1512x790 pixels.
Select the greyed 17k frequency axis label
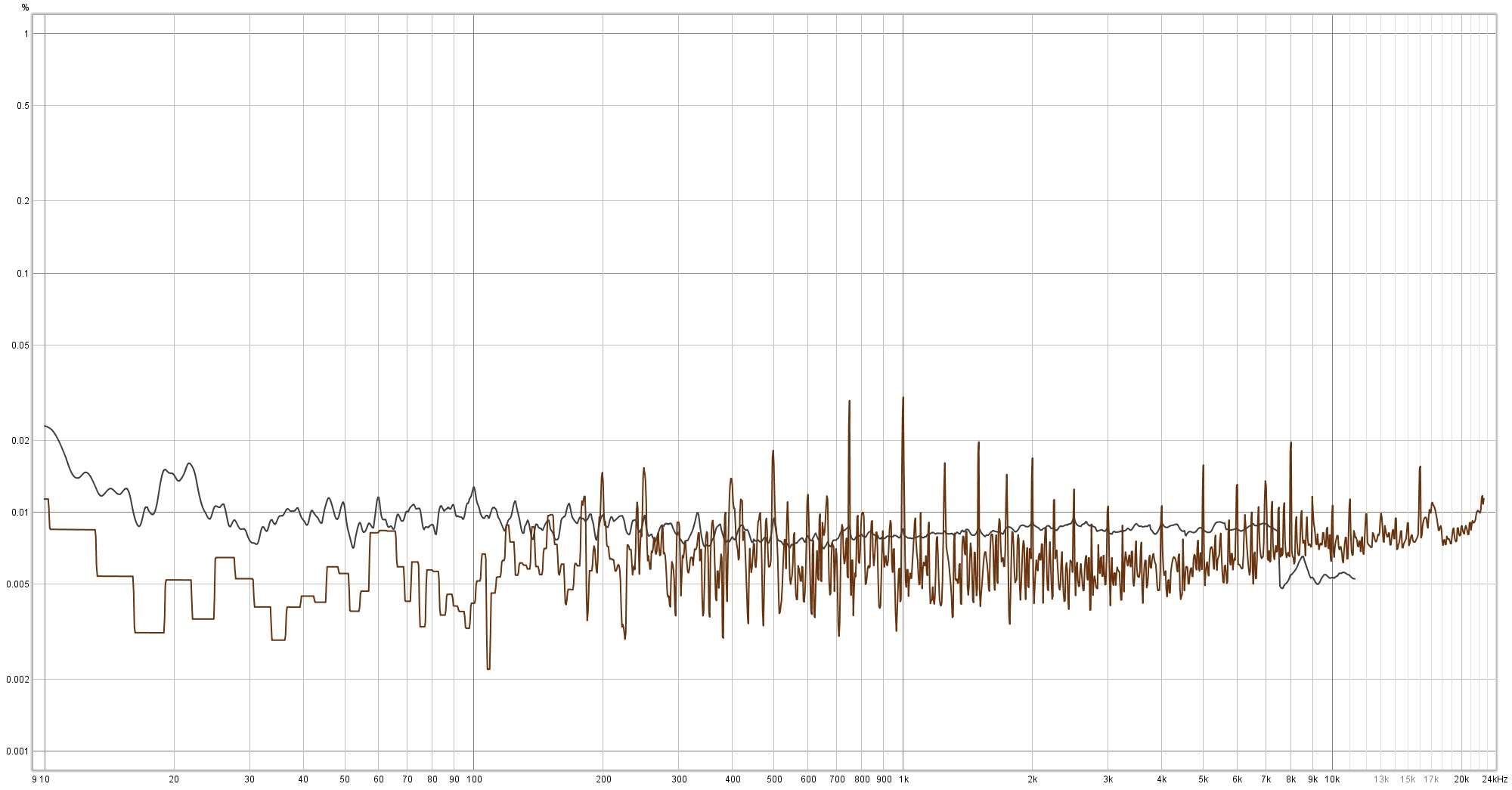tap(1431, 779)
